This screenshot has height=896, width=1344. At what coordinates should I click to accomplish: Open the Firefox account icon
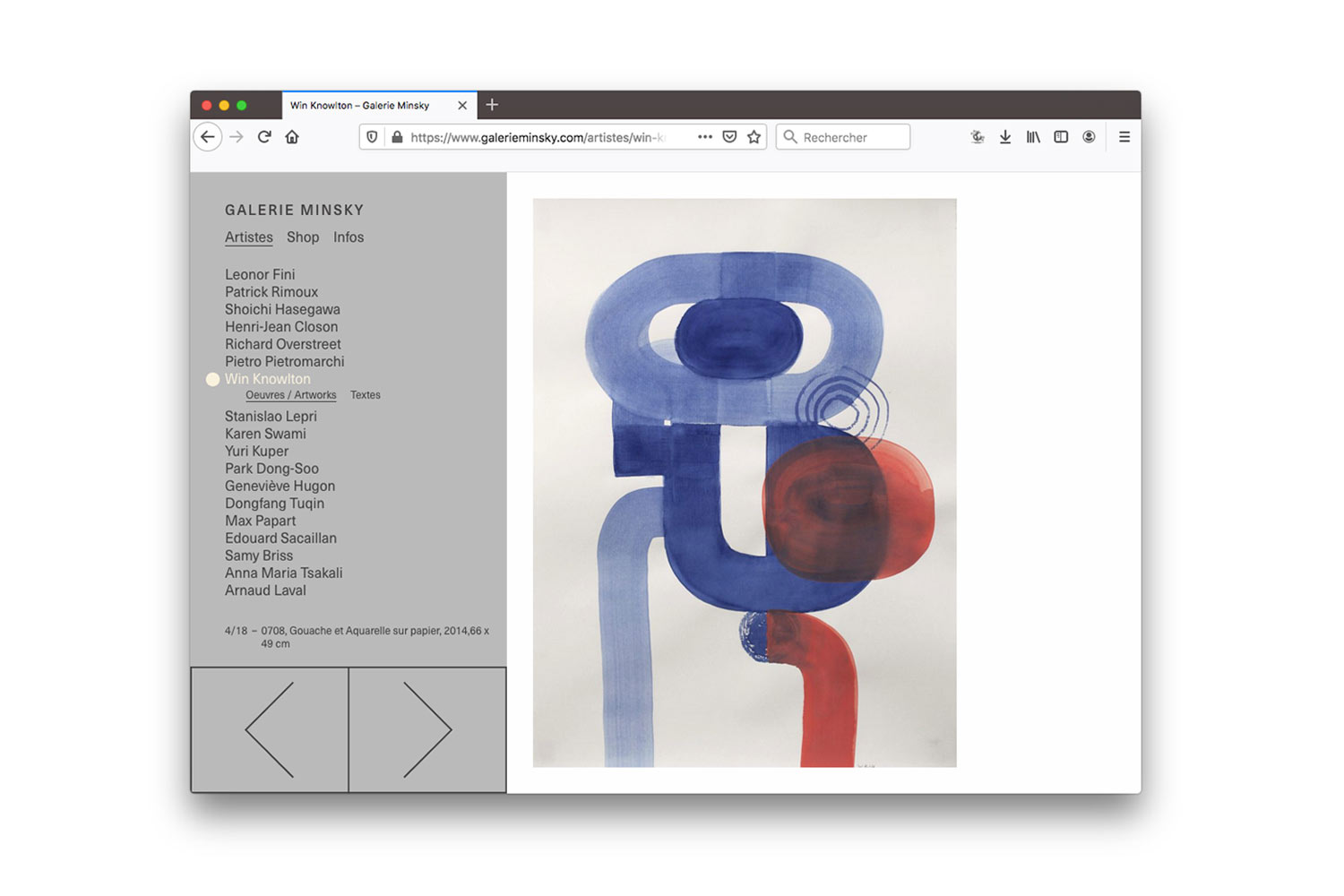click(x=1089, y=137)
